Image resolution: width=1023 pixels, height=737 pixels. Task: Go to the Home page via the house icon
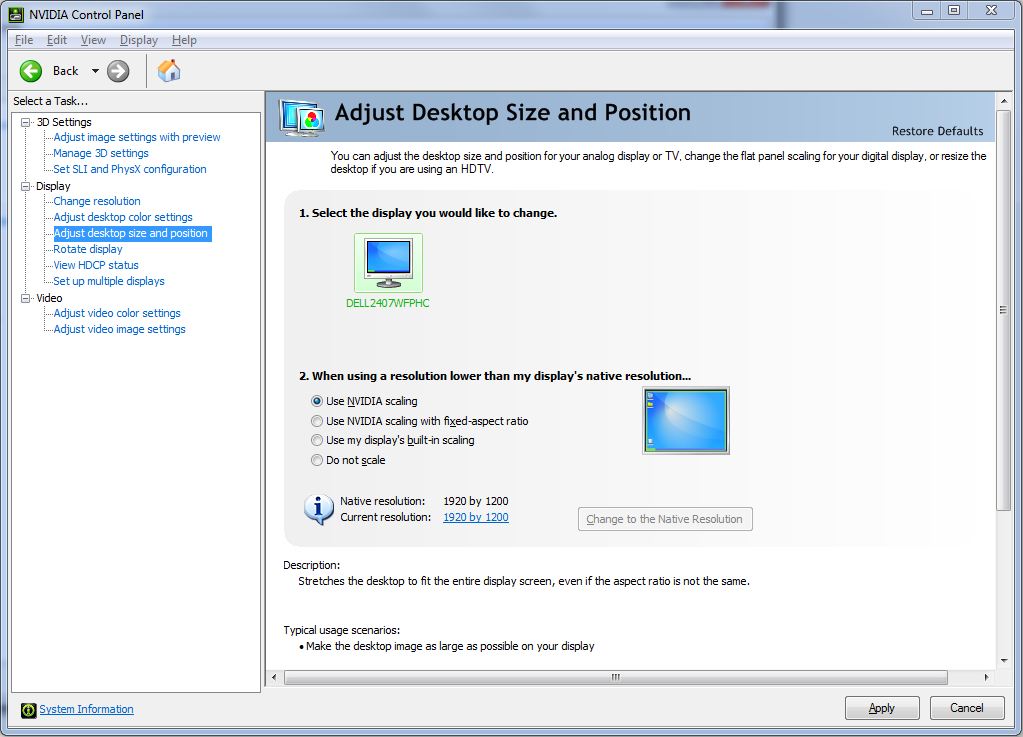[x=169, y=70]
